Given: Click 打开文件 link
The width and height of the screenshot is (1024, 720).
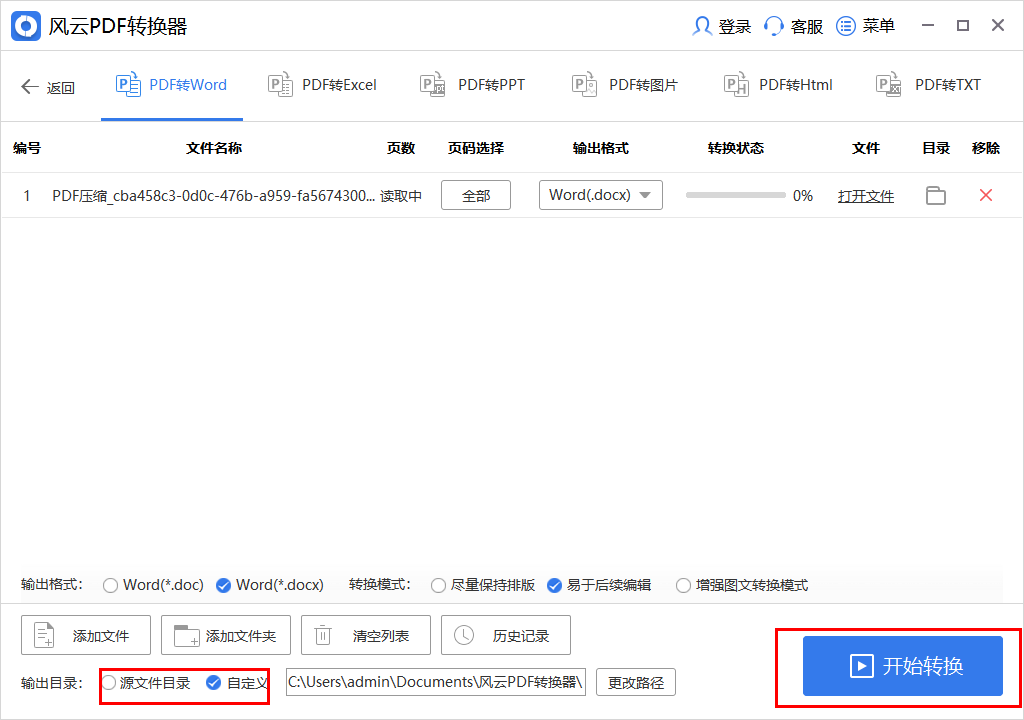Looking at the screenshot, I should coord(866,196).
